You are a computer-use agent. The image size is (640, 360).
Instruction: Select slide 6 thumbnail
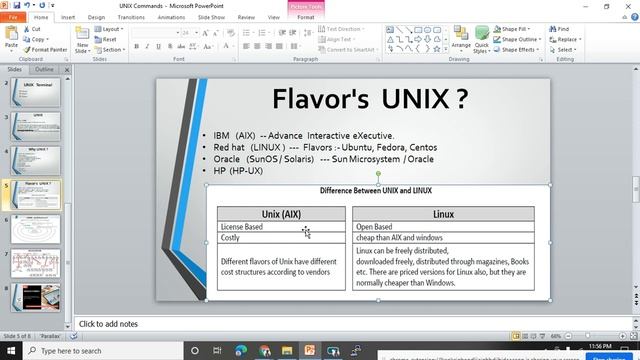[x=36, y=229]
